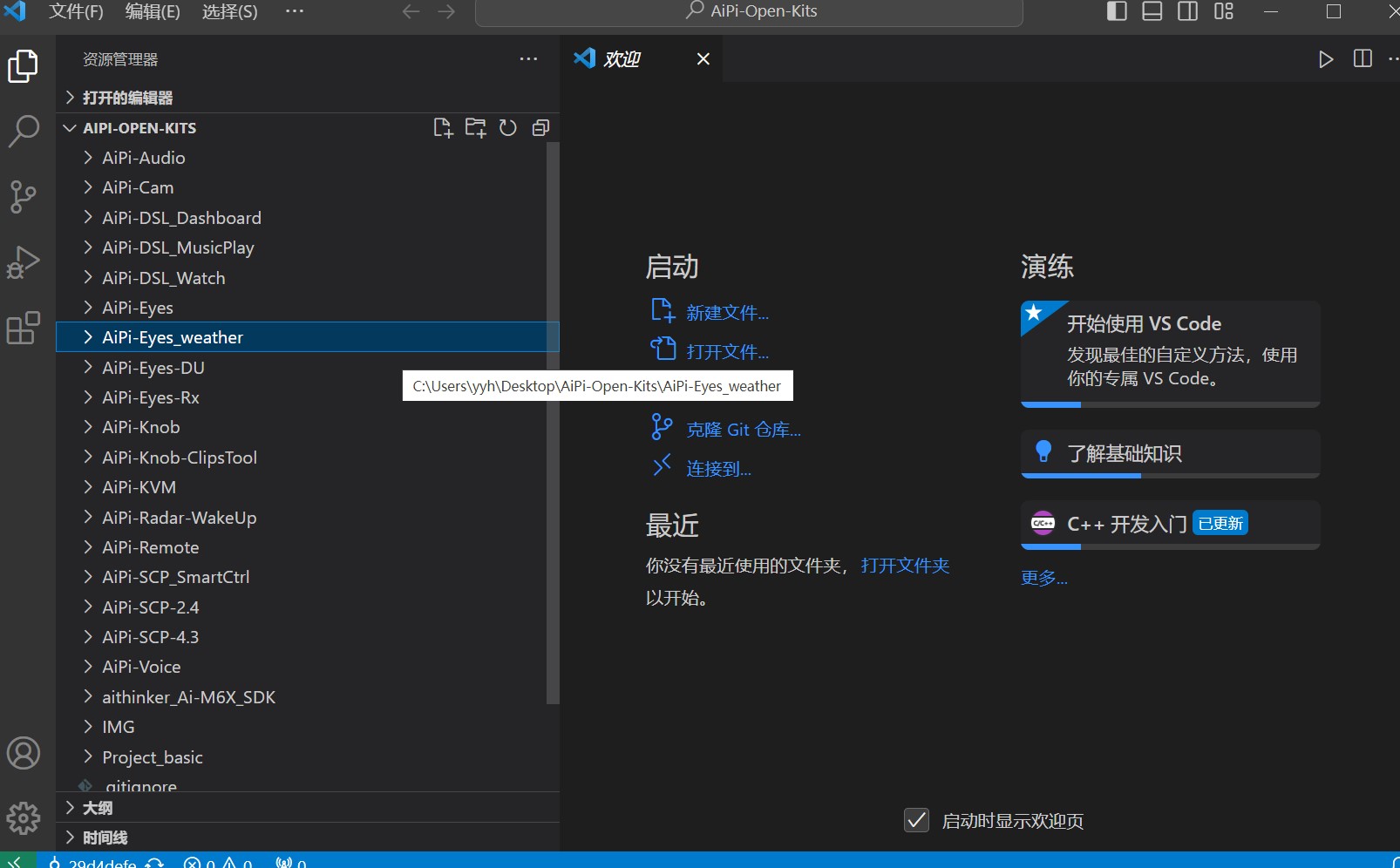Click the remote window icon in status bar
This screenshot has height=868, width=1400.
pos(16,861)
